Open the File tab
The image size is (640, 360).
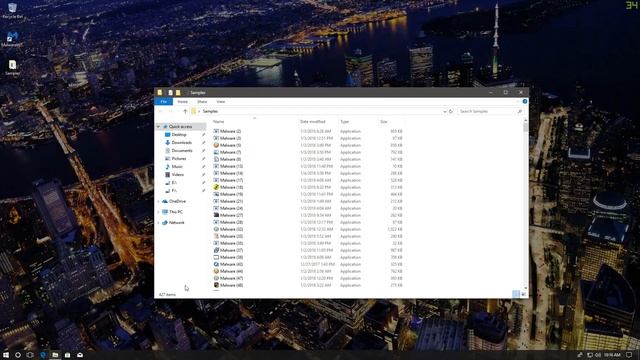click(x=164, y=102)
